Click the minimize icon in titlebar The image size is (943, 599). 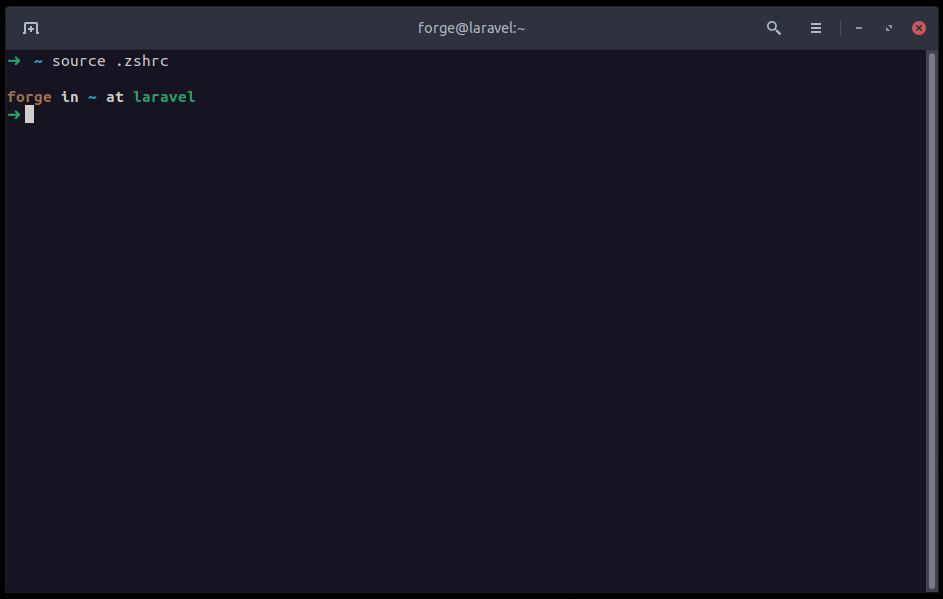(858, 28)
